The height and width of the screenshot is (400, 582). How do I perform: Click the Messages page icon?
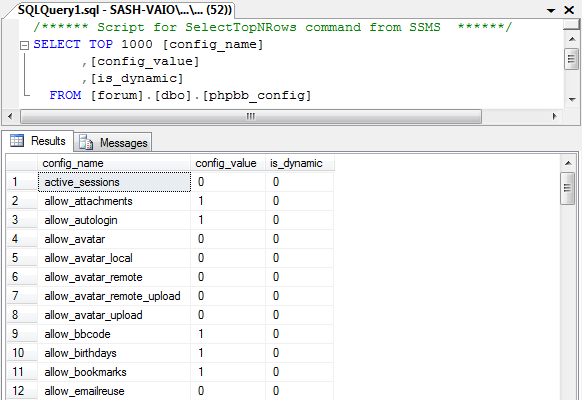point(86,142)
